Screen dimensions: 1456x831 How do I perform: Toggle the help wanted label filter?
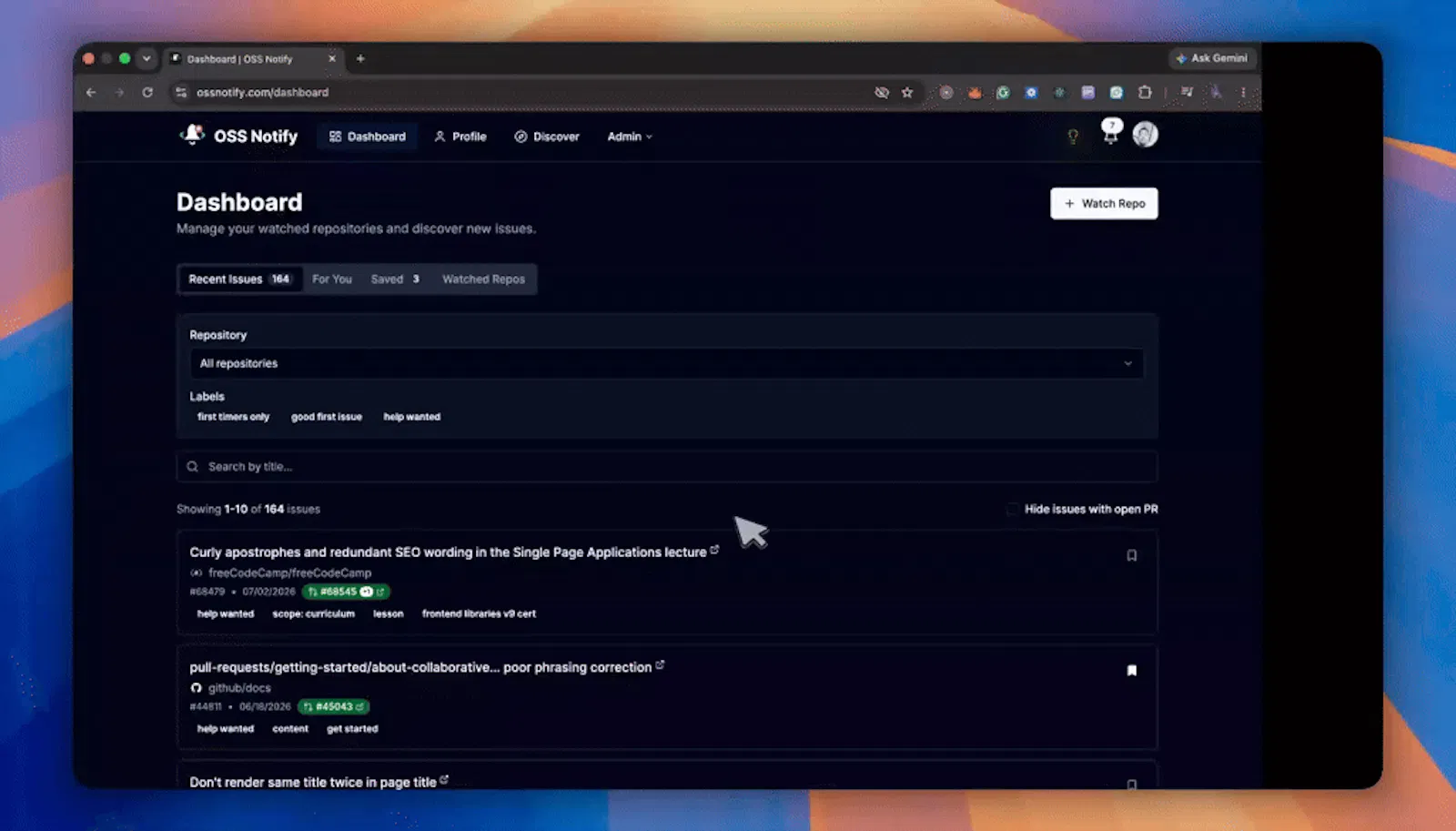point(412,417)
